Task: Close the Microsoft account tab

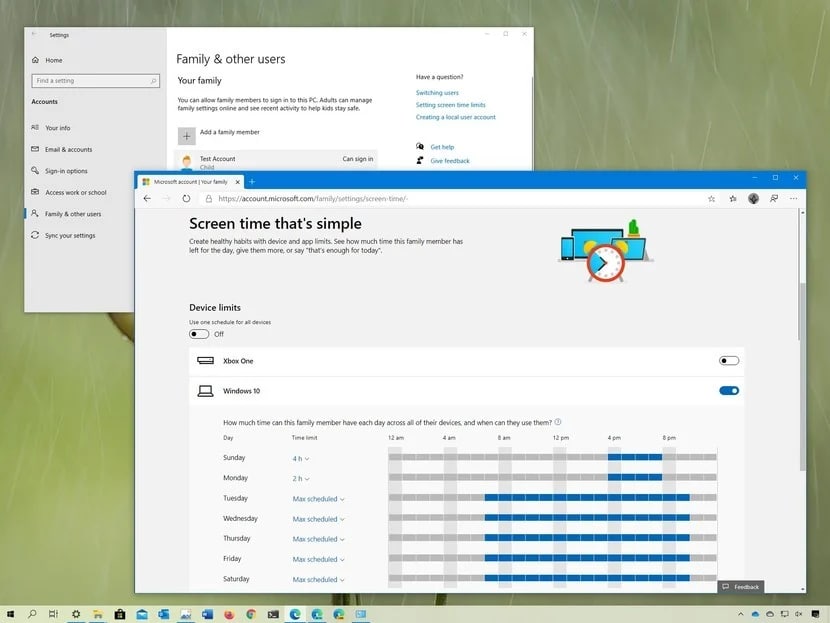Action: (x=238, y=182)
